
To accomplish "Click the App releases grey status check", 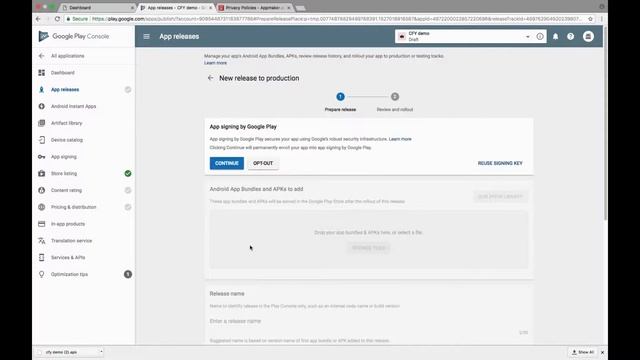I will click(x=128, y=89).
